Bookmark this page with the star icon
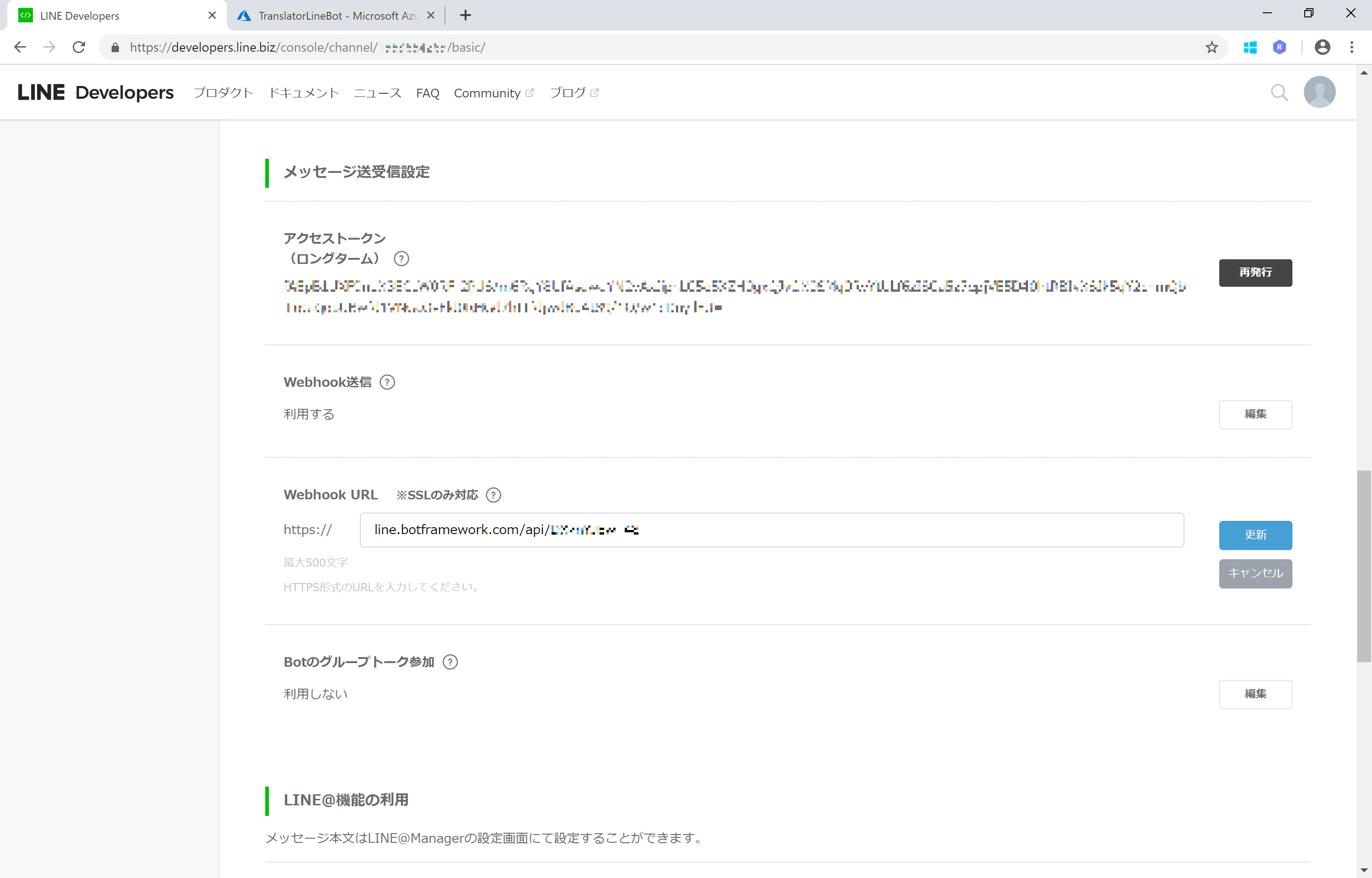 [1212, 47]
